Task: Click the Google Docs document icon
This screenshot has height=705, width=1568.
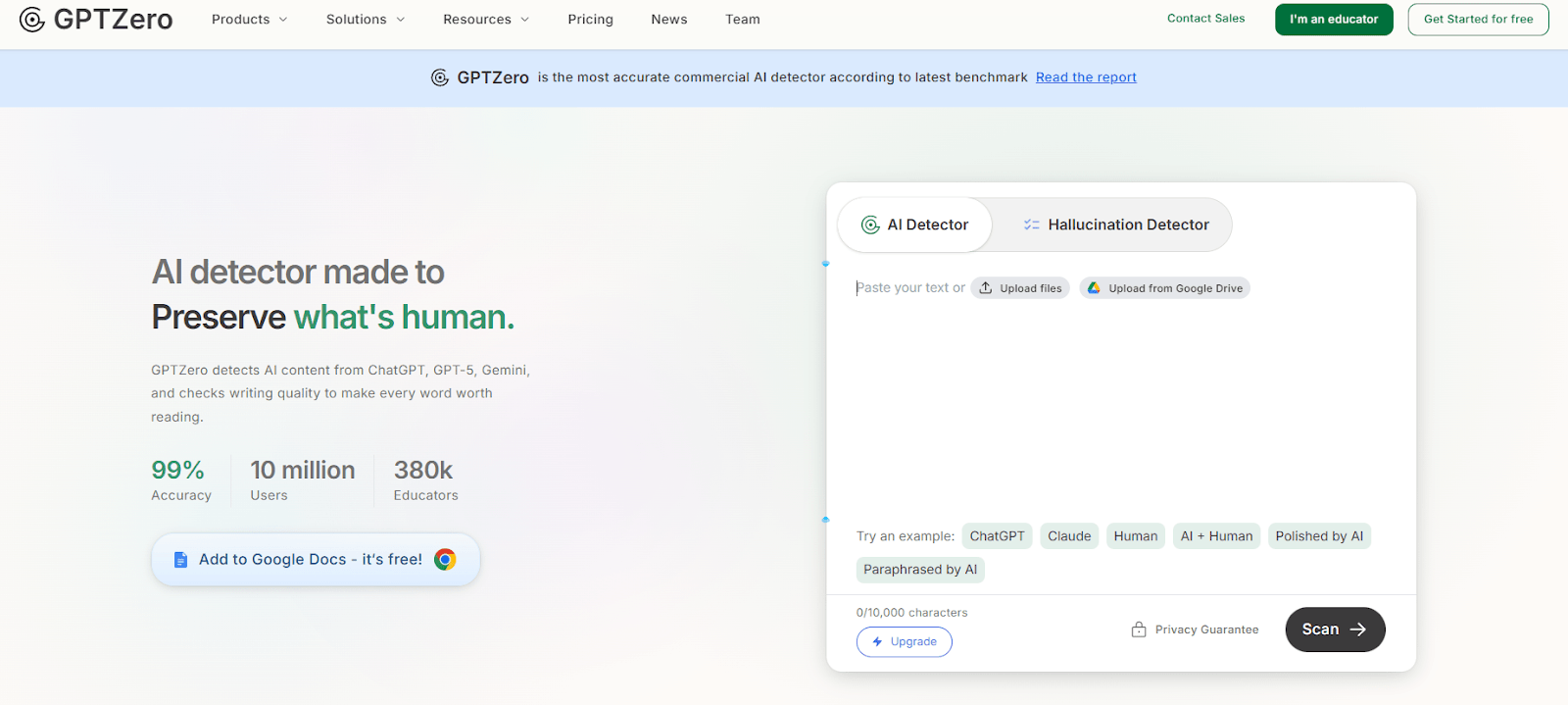Action: pyautogui.click(x=180, y=560)
